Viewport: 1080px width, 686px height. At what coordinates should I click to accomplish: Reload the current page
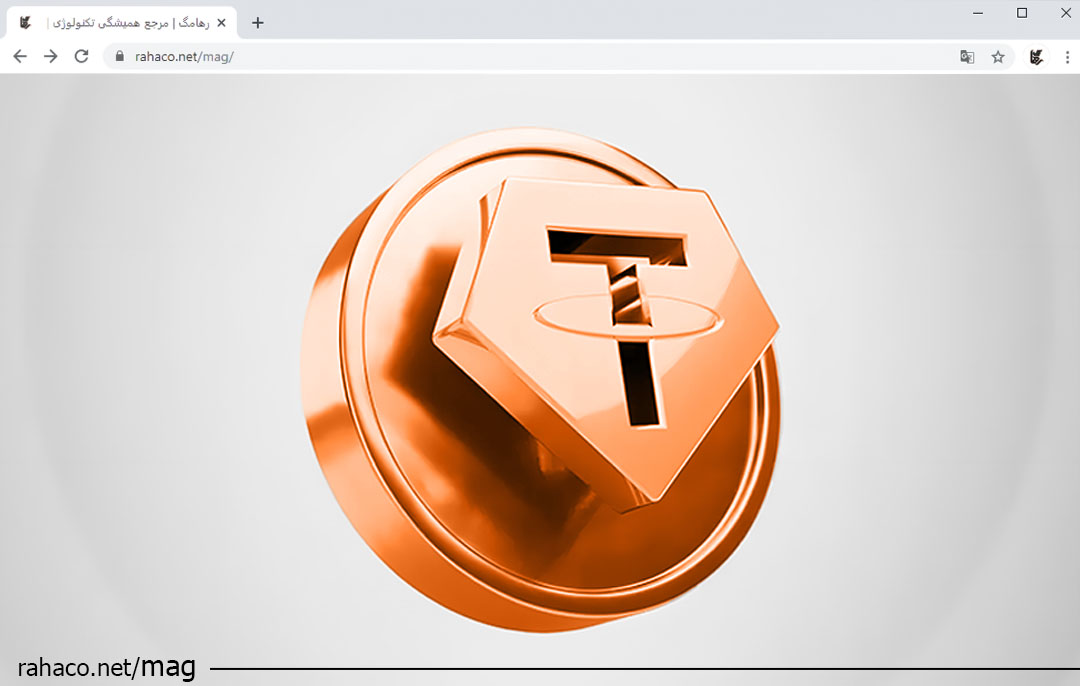pyautogui.click(x=82, y=57)
